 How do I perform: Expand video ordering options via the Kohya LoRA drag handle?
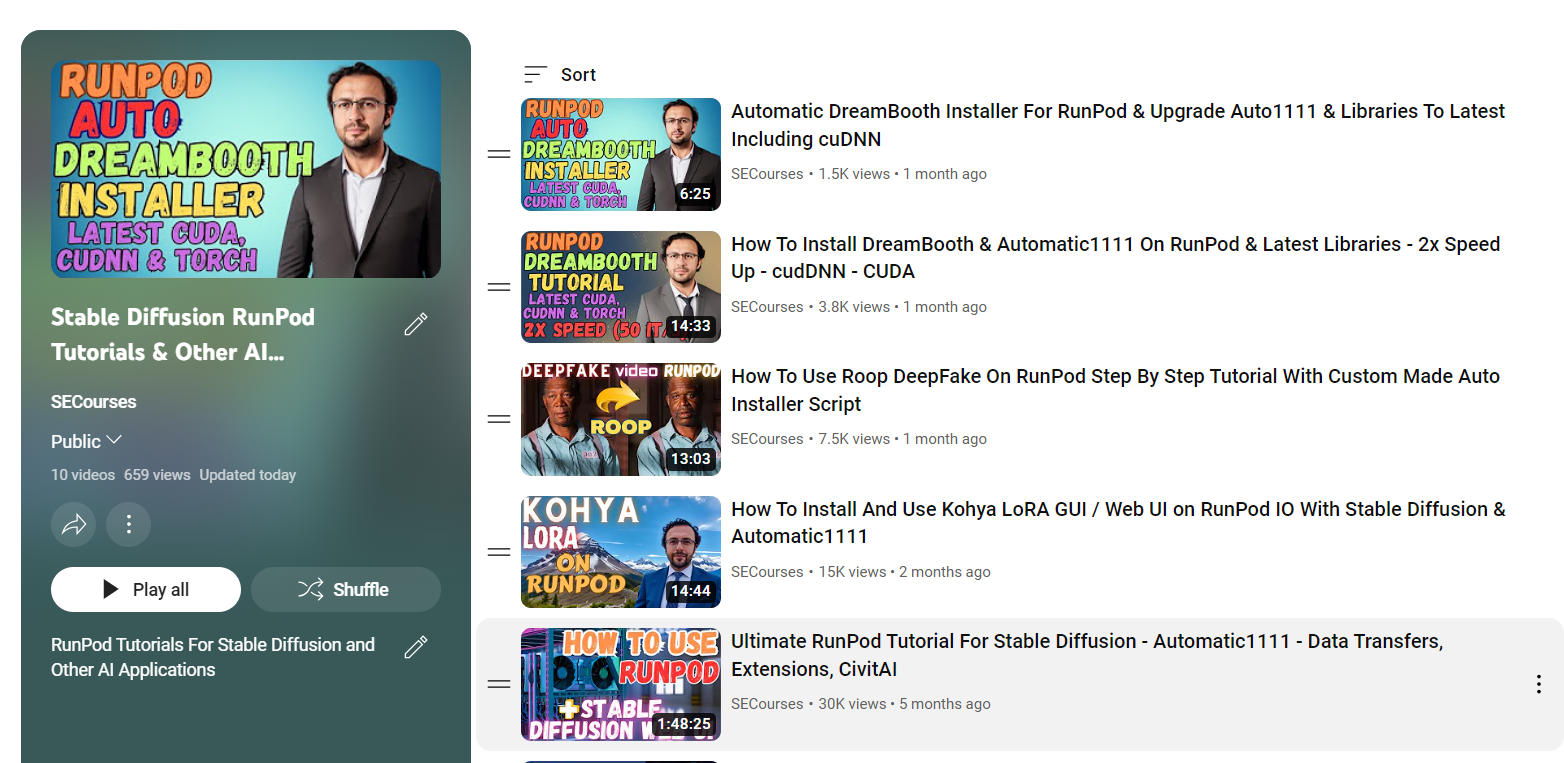click(498, 551)
